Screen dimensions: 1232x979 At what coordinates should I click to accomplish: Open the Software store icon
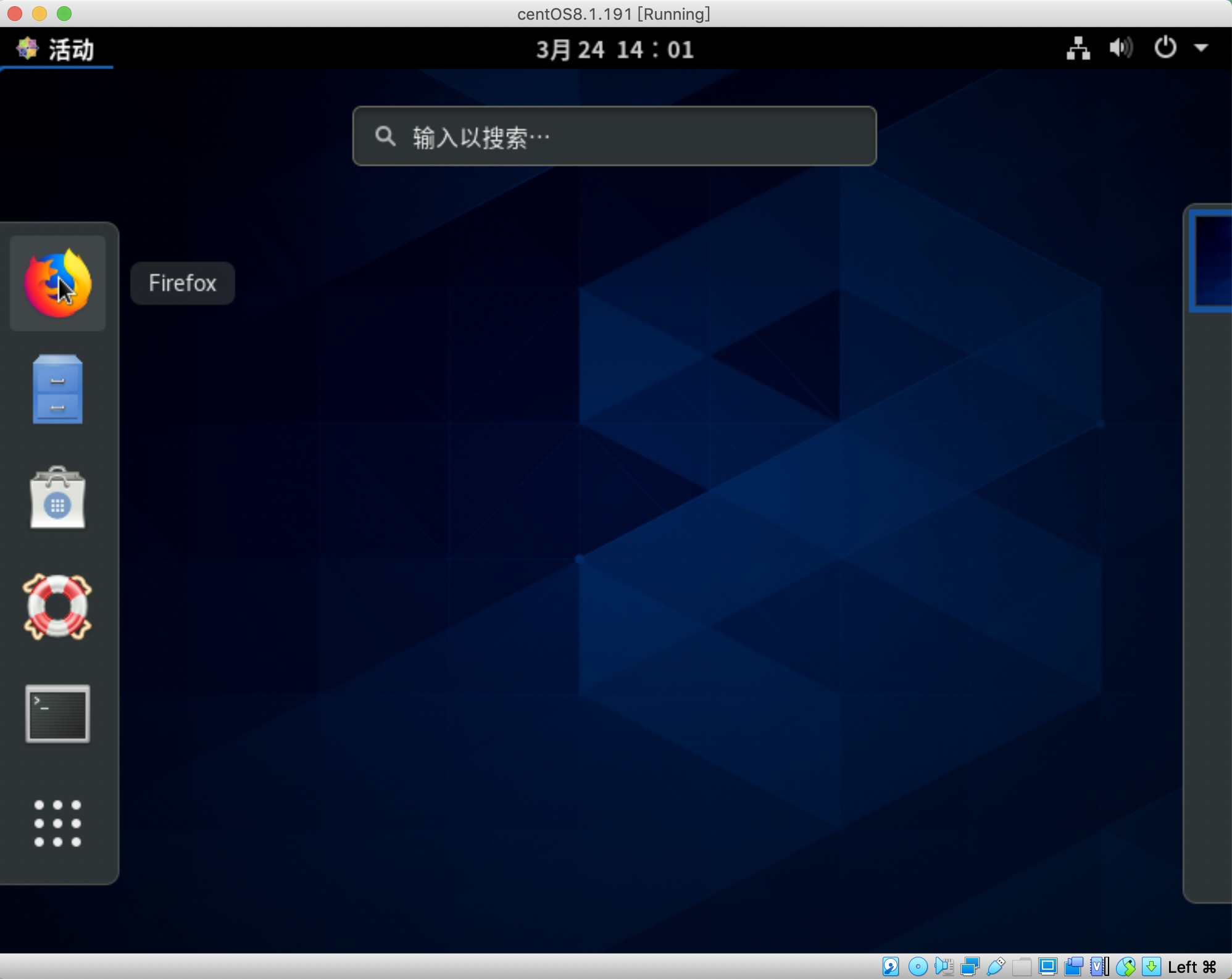(57, 498)
